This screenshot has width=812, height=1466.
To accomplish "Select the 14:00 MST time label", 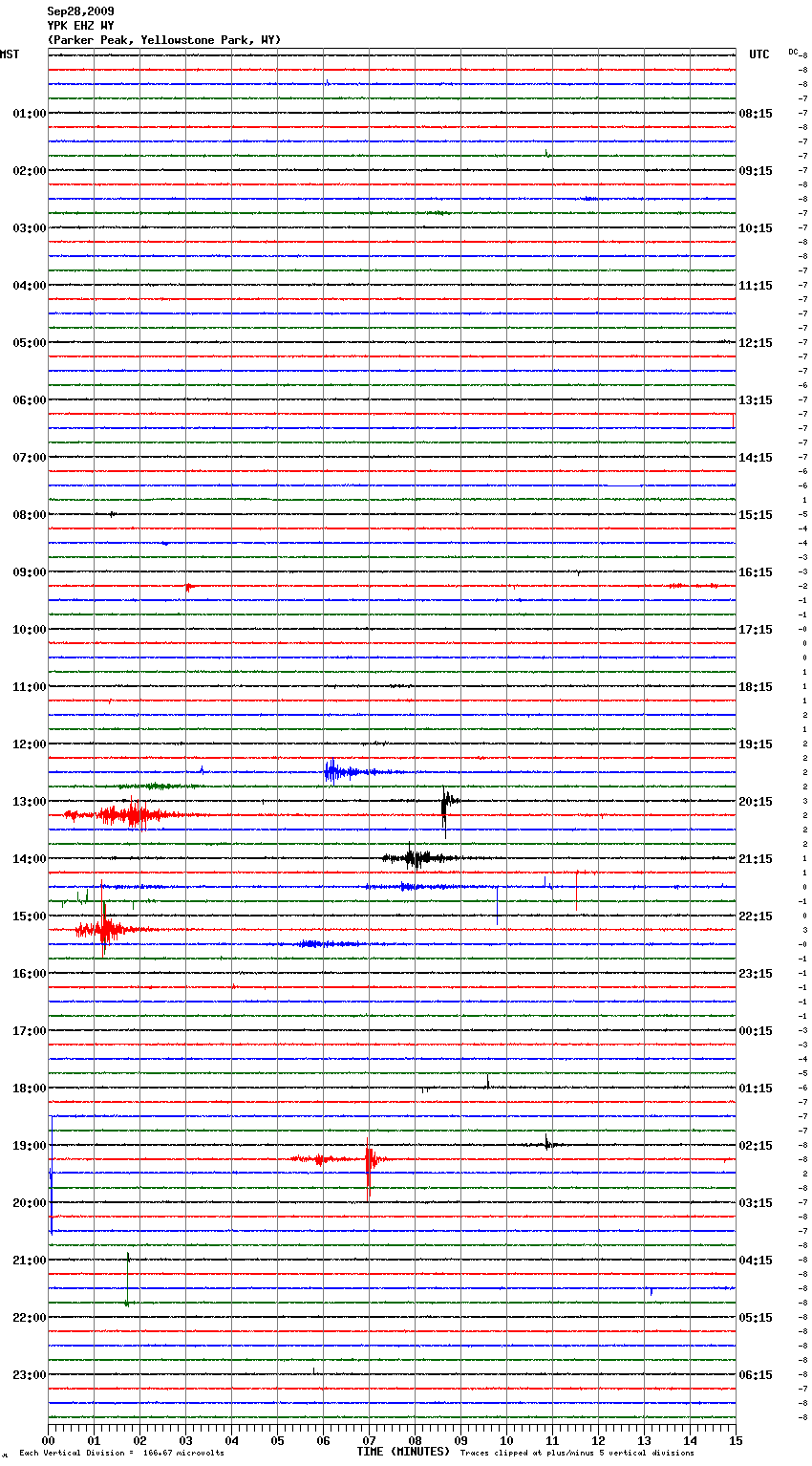I will tap(30, 859).
